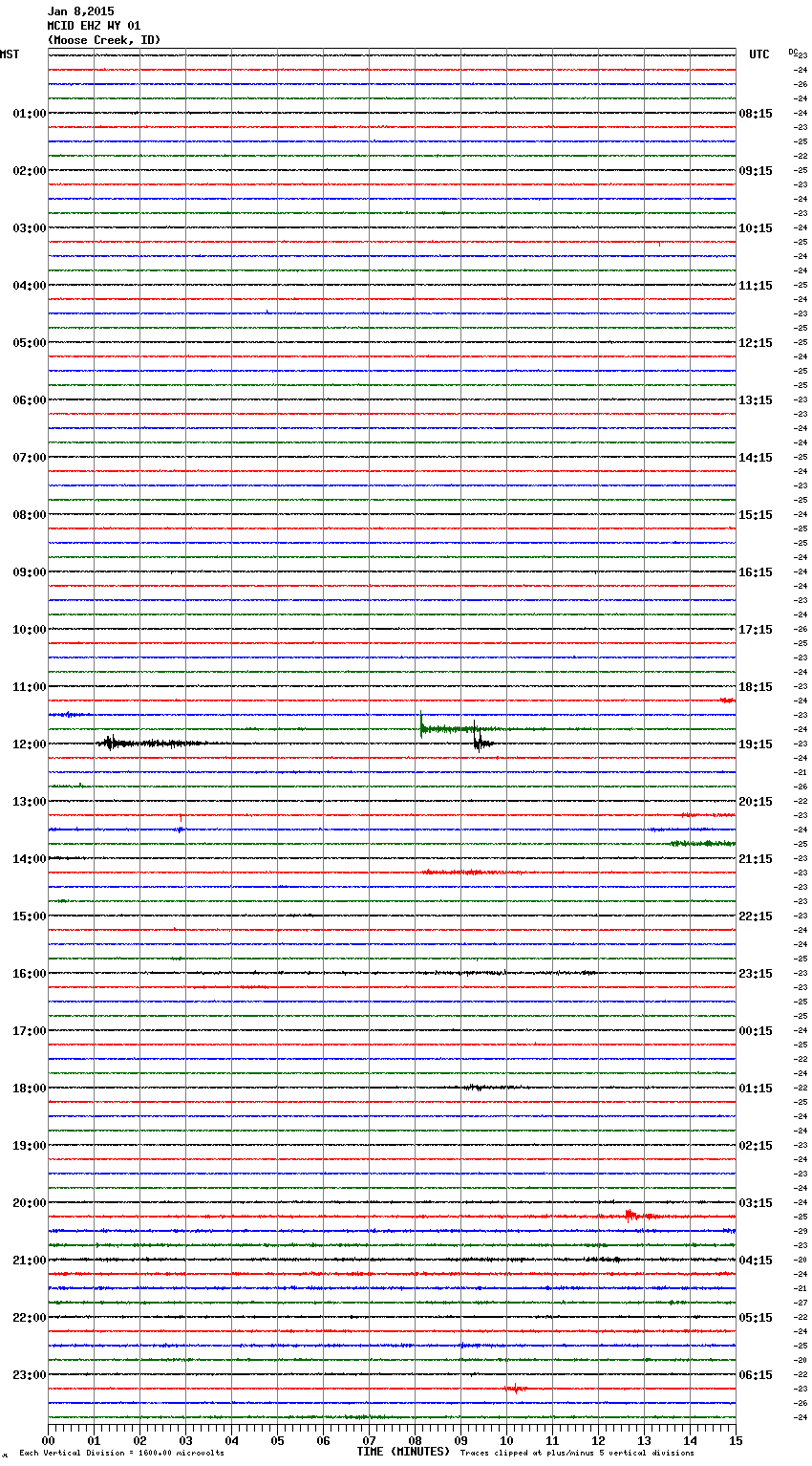
Task: Click the UTC row label "00:15"
Action: click(x=756, y=1031)
